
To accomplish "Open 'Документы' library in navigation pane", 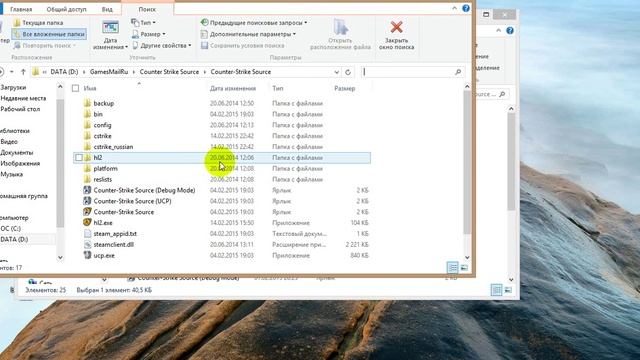I will [16, 153].
